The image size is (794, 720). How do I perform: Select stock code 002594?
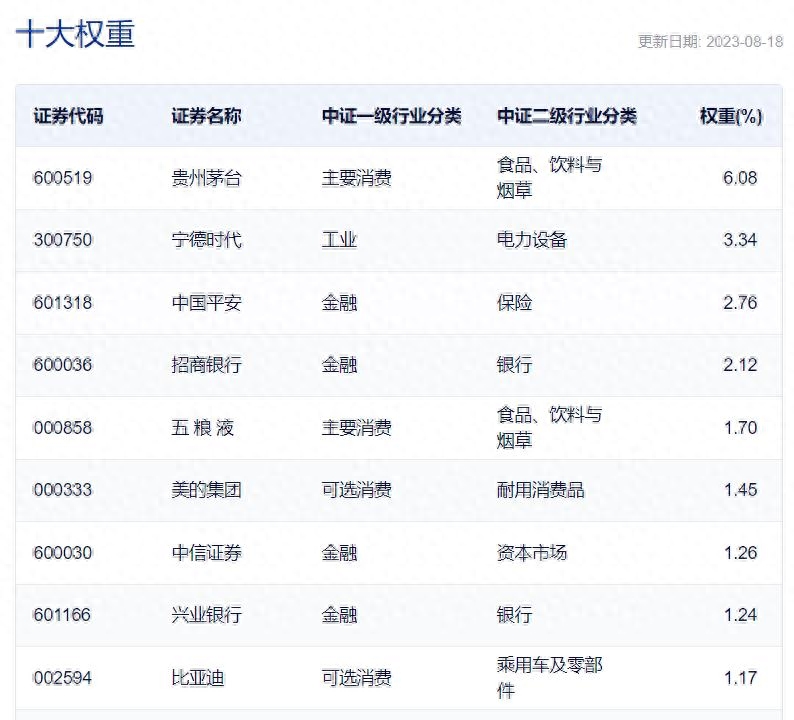coord(63,677)
